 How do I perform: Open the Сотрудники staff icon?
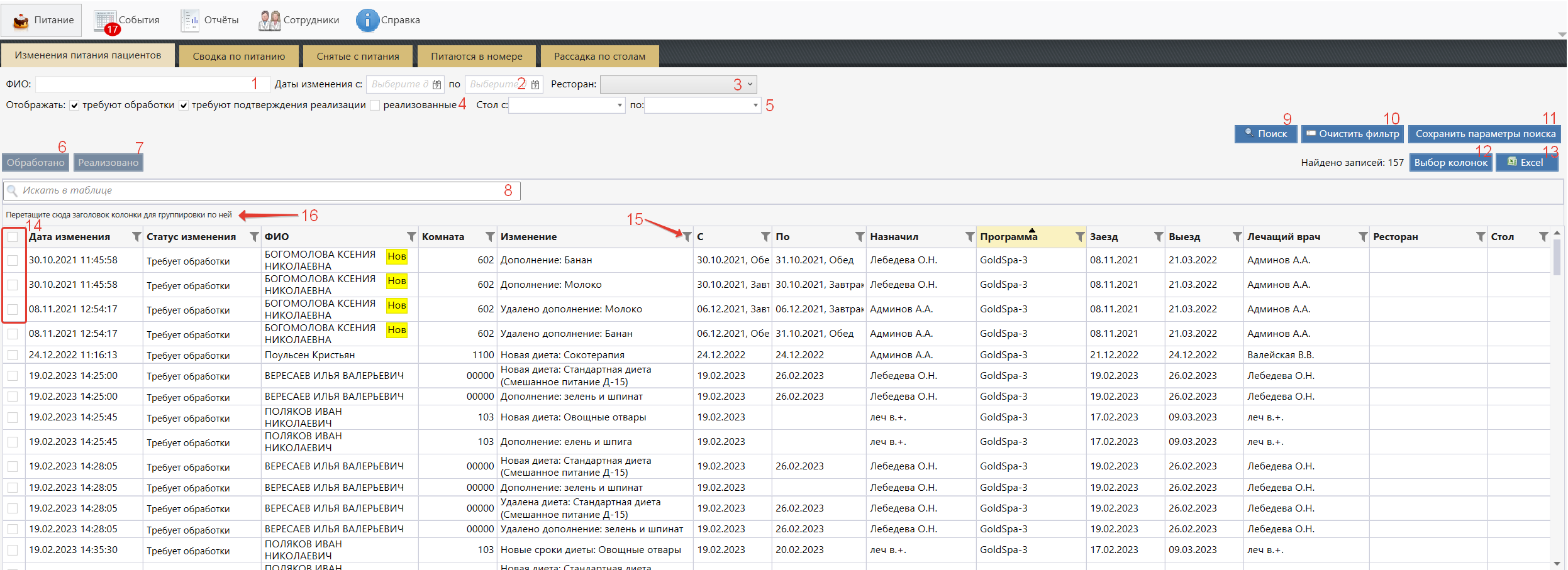[x=299, y=20]
